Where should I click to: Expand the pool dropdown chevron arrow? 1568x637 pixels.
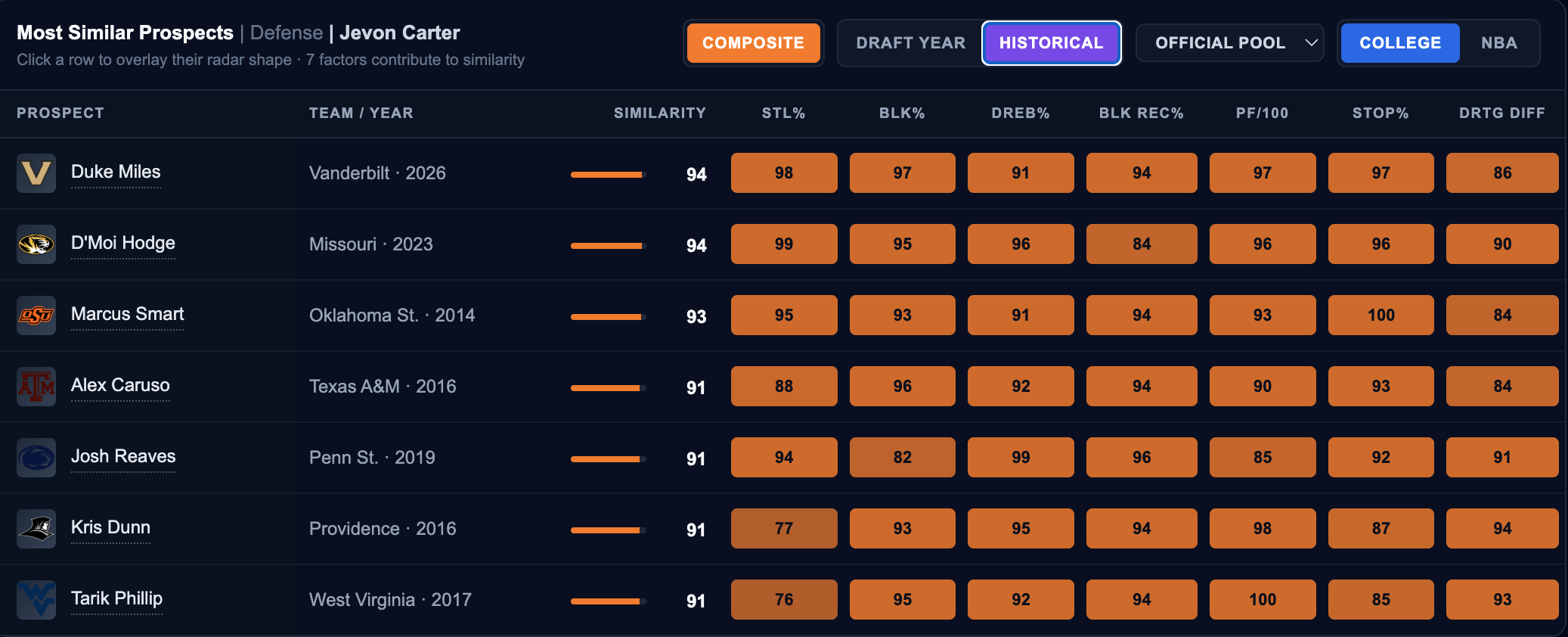(1312, 43)
